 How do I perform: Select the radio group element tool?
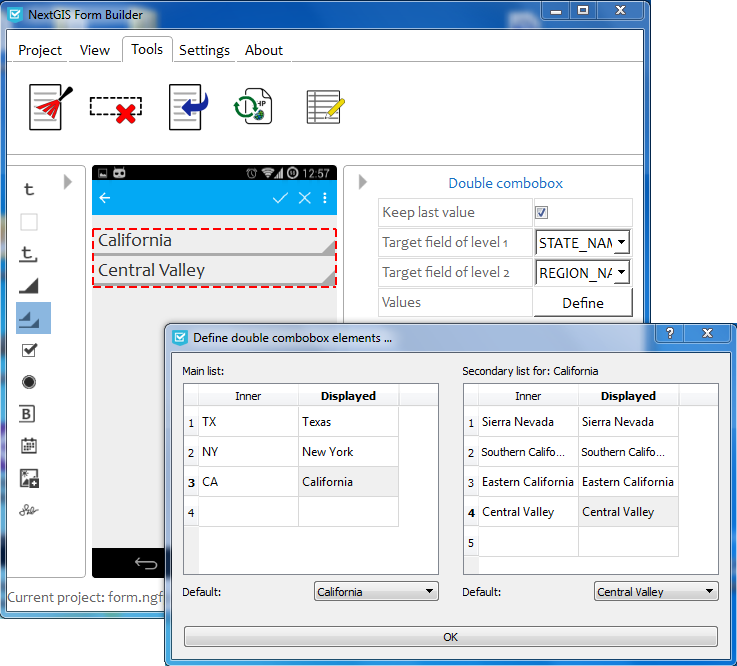[x=29, y=382]
